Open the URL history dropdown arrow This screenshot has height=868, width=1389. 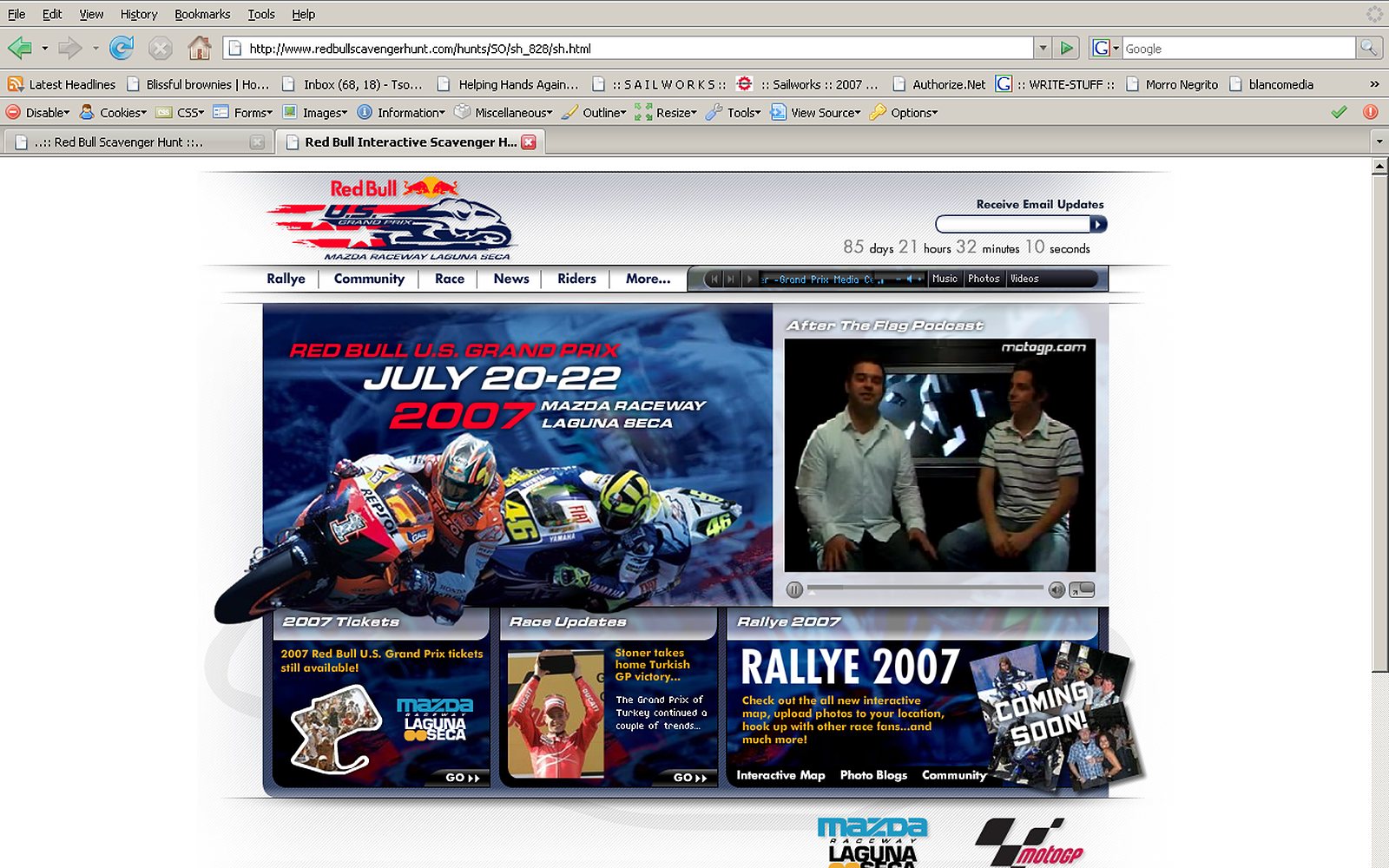[x=1043, y=48]
